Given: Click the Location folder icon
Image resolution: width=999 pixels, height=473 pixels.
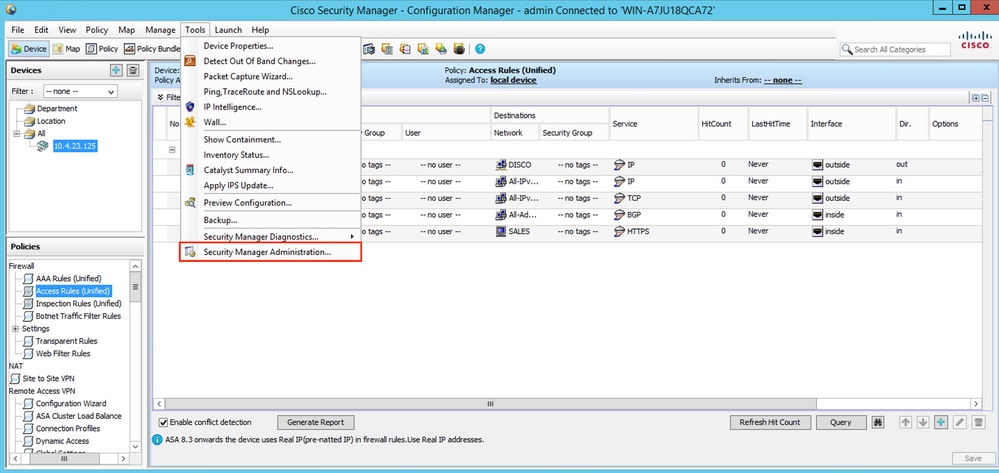Looking at the screenshot, I should (29, 120).
